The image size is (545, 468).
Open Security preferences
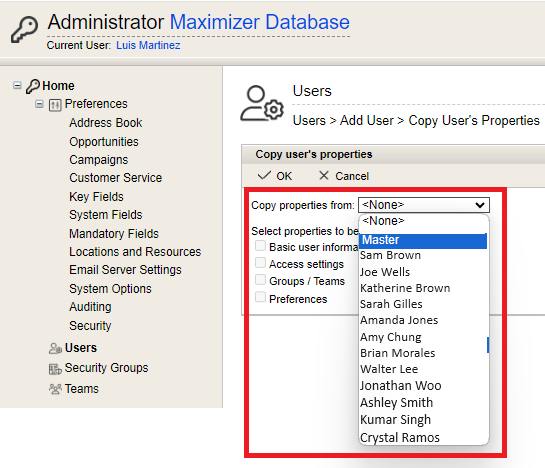pos(90,326)
